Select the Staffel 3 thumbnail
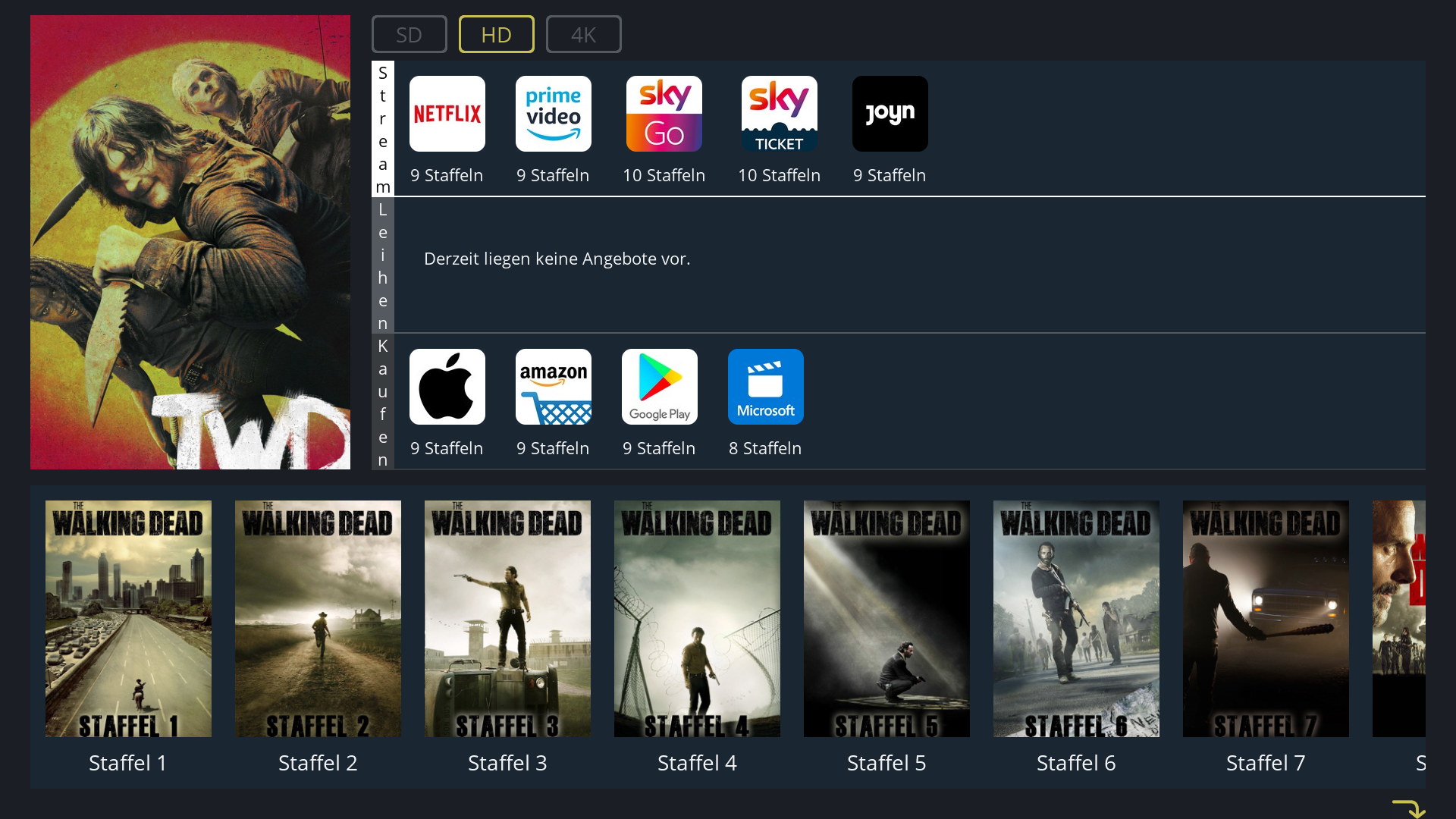The image size is (1456, 819). [x=507, y=618]
